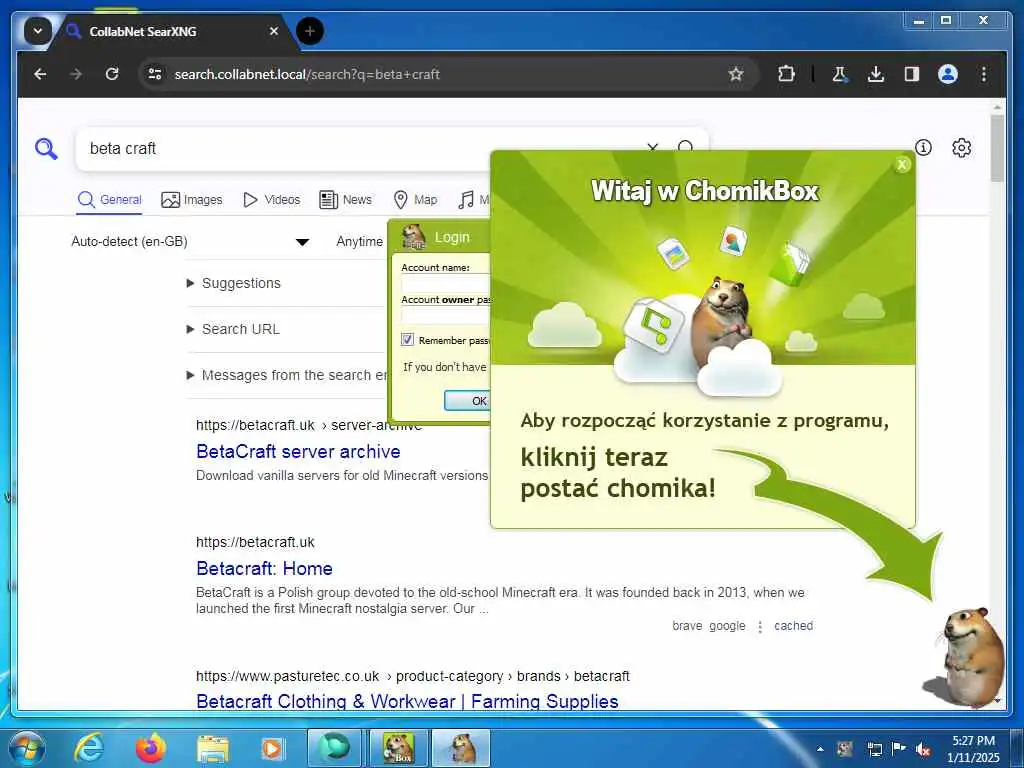Open the network tray icon
1024x768 pixels.
(x=874, y=749)
